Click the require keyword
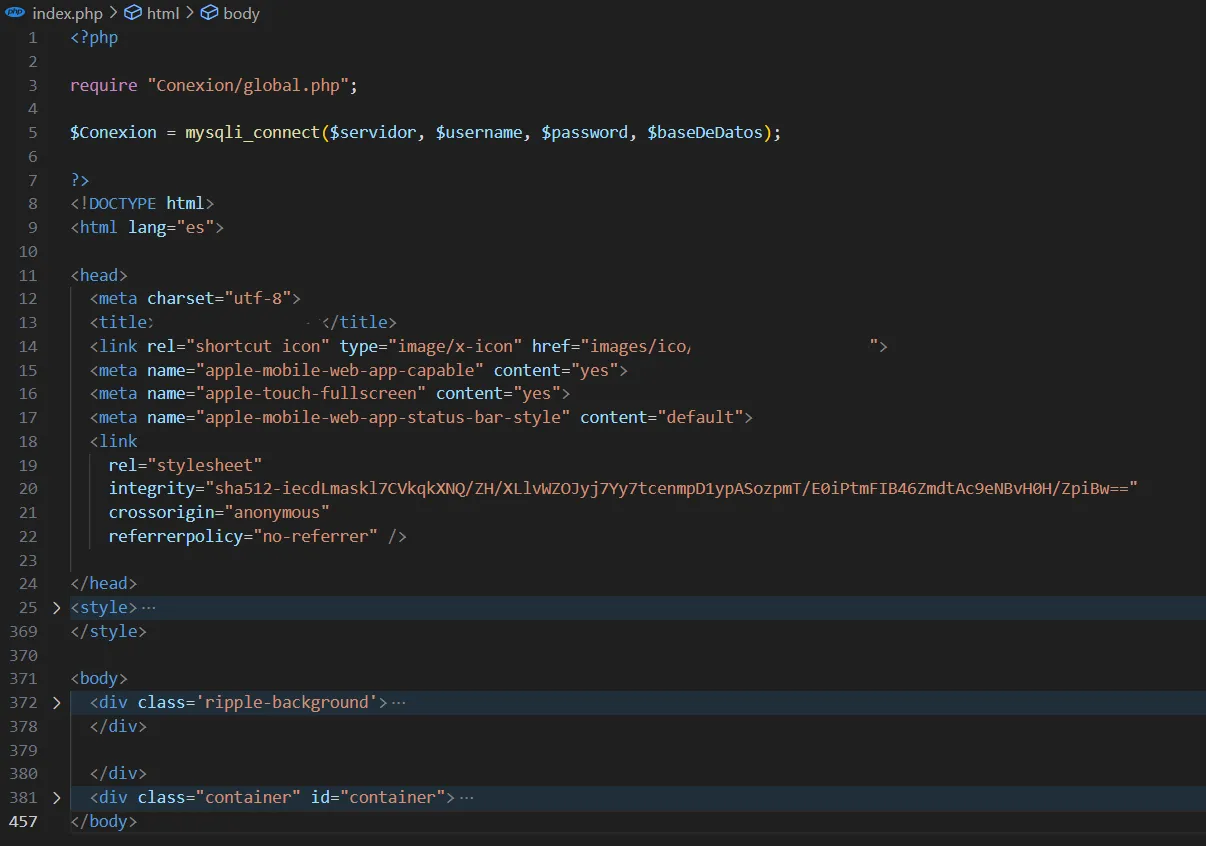This screenshot has height=846, width=1206. point(104,85)
